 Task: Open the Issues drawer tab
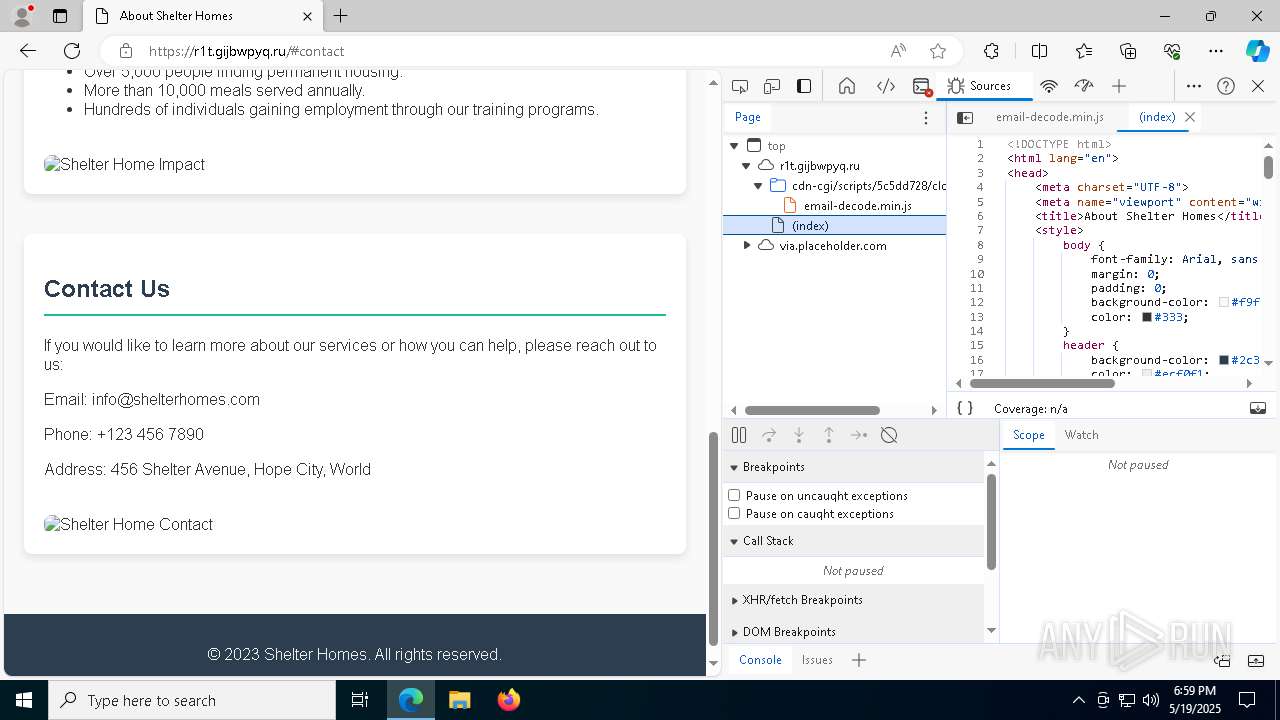817,660
